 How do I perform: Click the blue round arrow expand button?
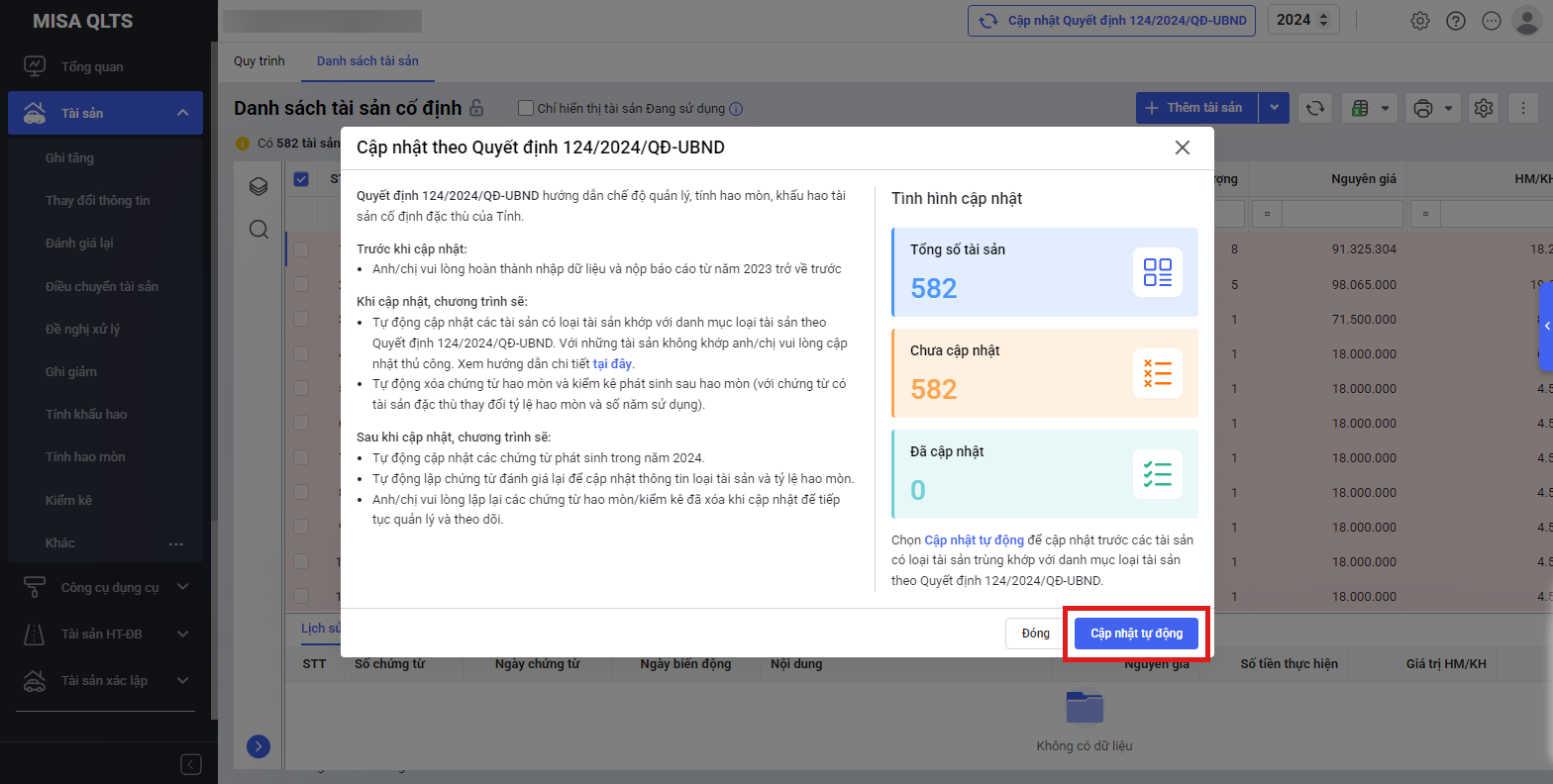tap(259, 746)
